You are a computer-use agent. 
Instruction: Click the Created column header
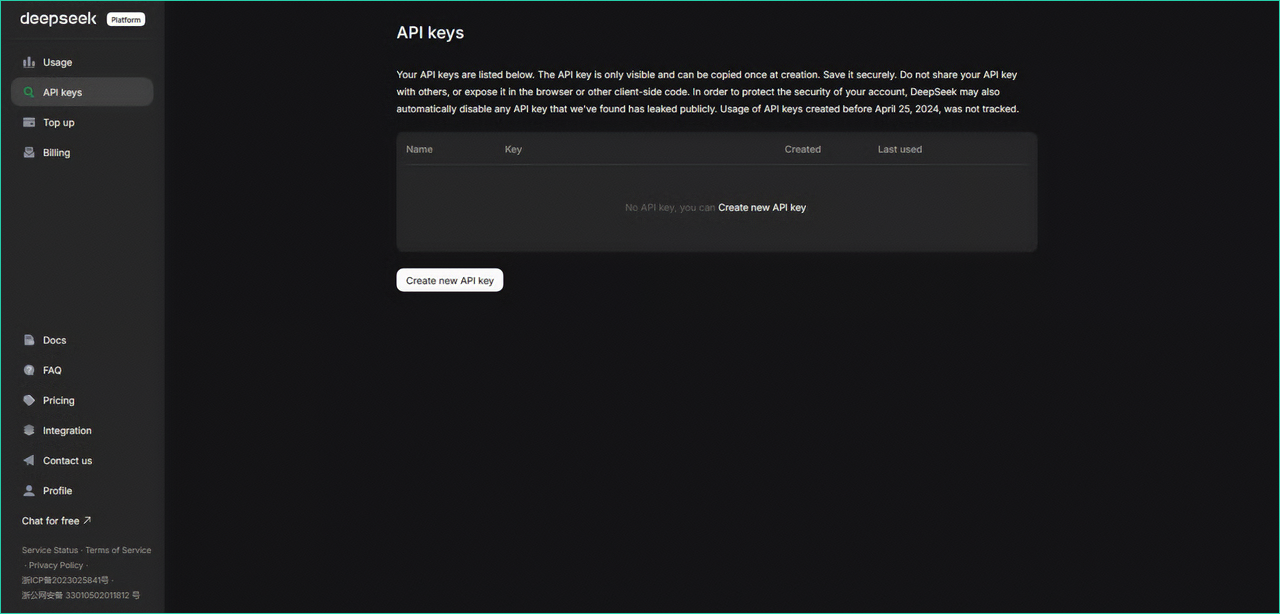[803, 149]
